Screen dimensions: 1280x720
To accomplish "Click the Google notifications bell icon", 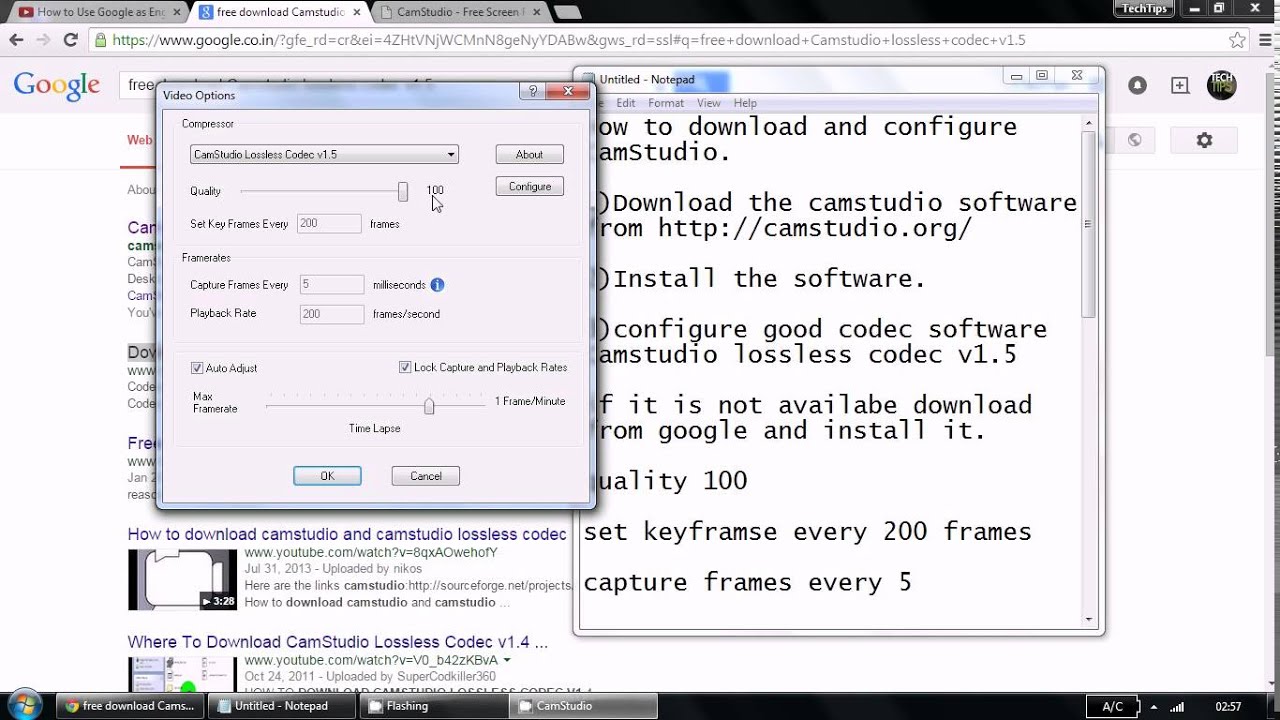I will pos(1137,85).
